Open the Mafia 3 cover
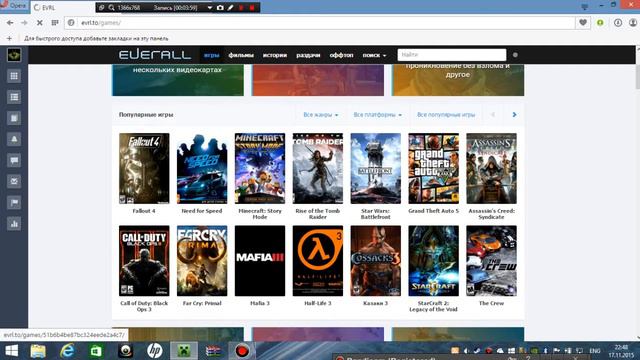 click(x=260, y=261)
